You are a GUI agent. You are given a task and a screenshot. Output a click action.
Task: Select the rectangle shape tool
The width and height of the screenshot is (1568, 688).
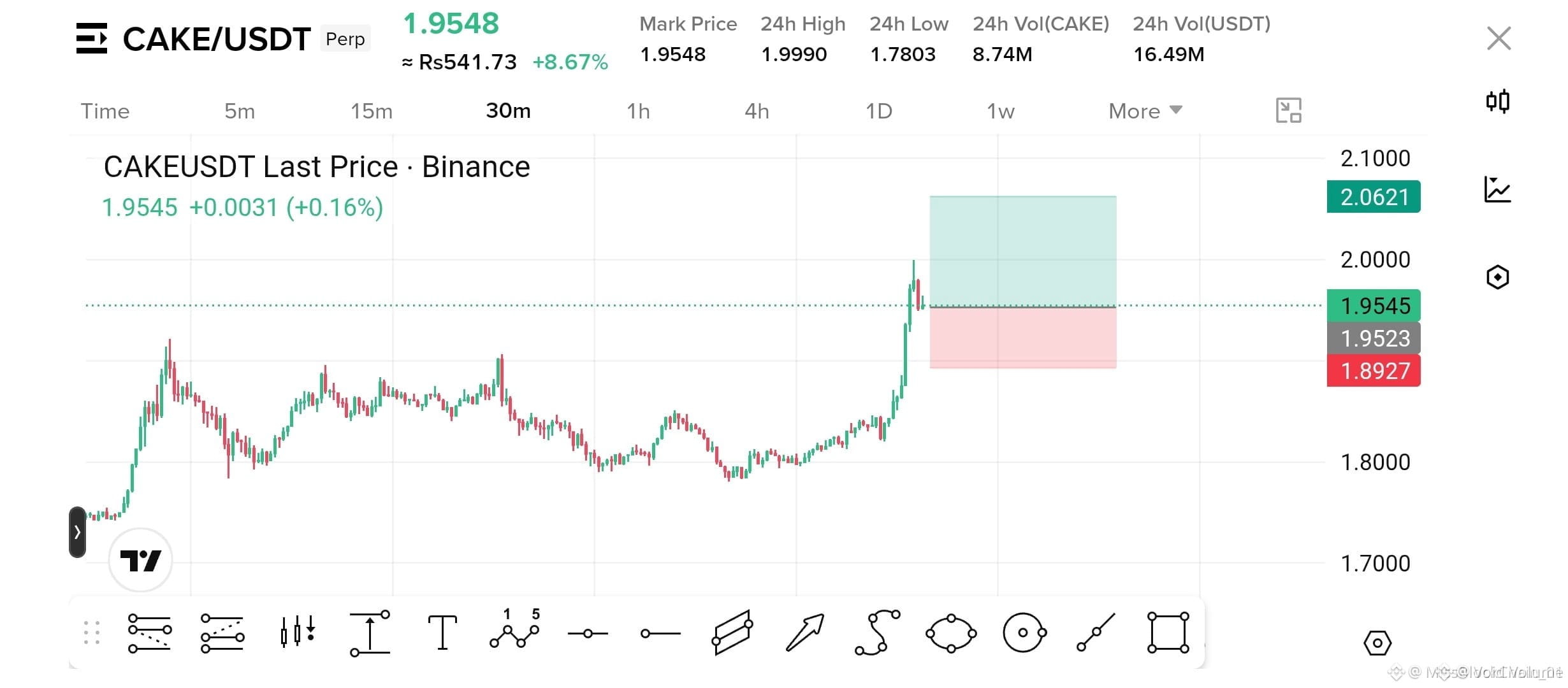1168,633
